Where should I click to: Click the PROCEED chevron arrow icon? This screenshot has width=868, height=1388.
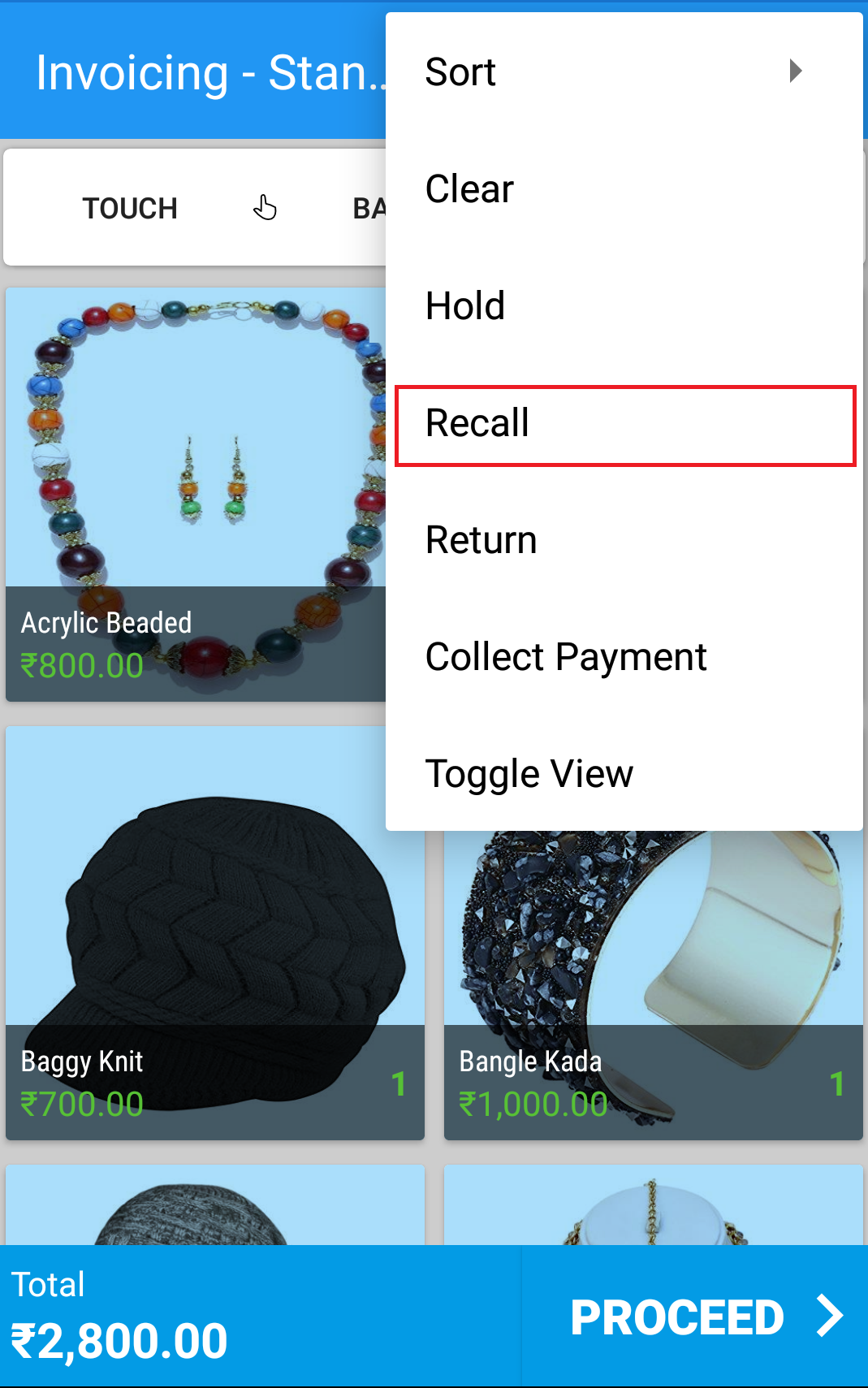coord(830,1316)
